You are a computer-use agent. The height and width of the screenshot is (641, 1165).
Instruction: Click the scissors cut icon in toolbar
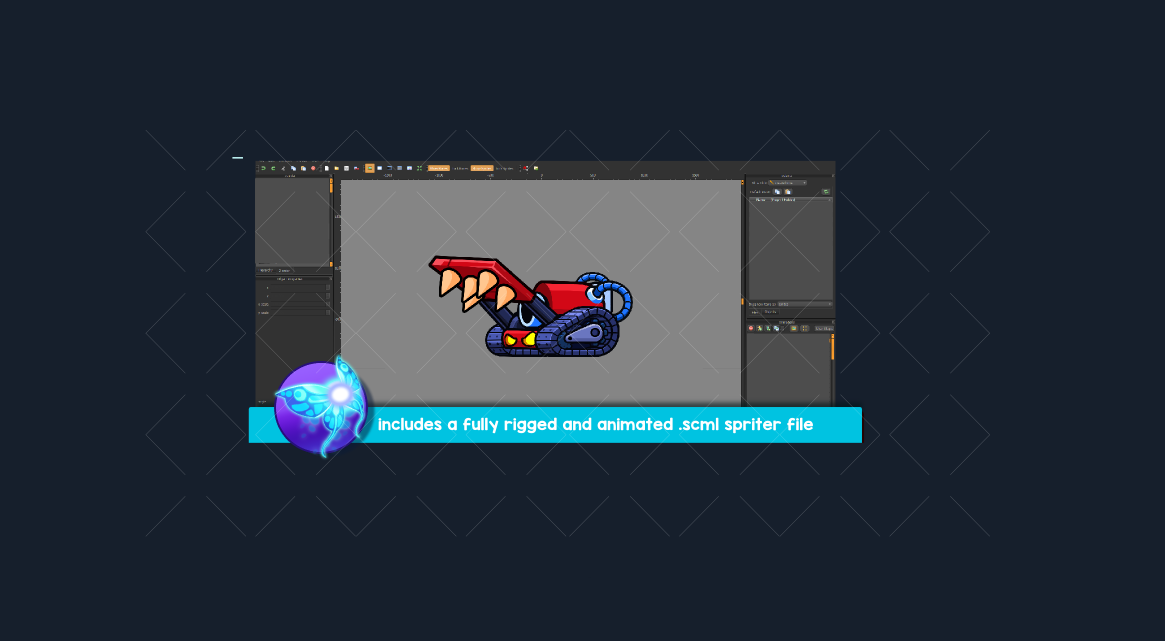tap(283, 168)
